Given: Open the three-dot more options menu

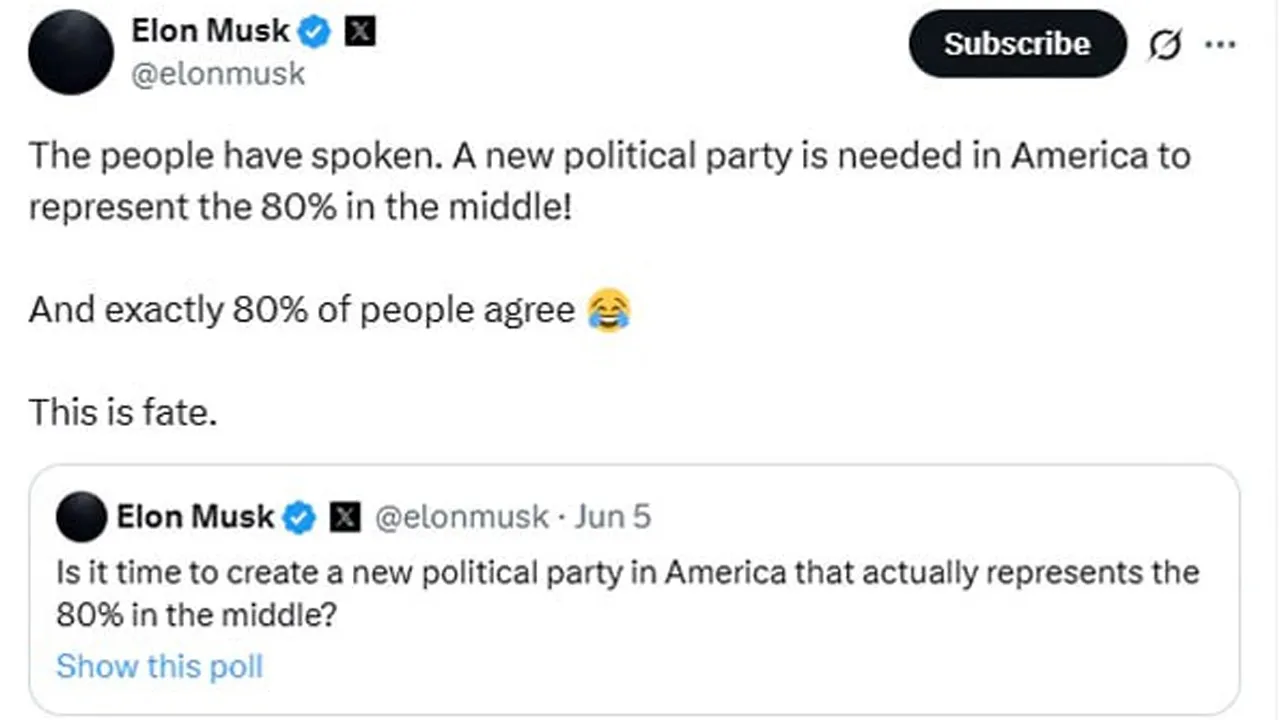Looking at the screenshot, I should coord(1220,45).
